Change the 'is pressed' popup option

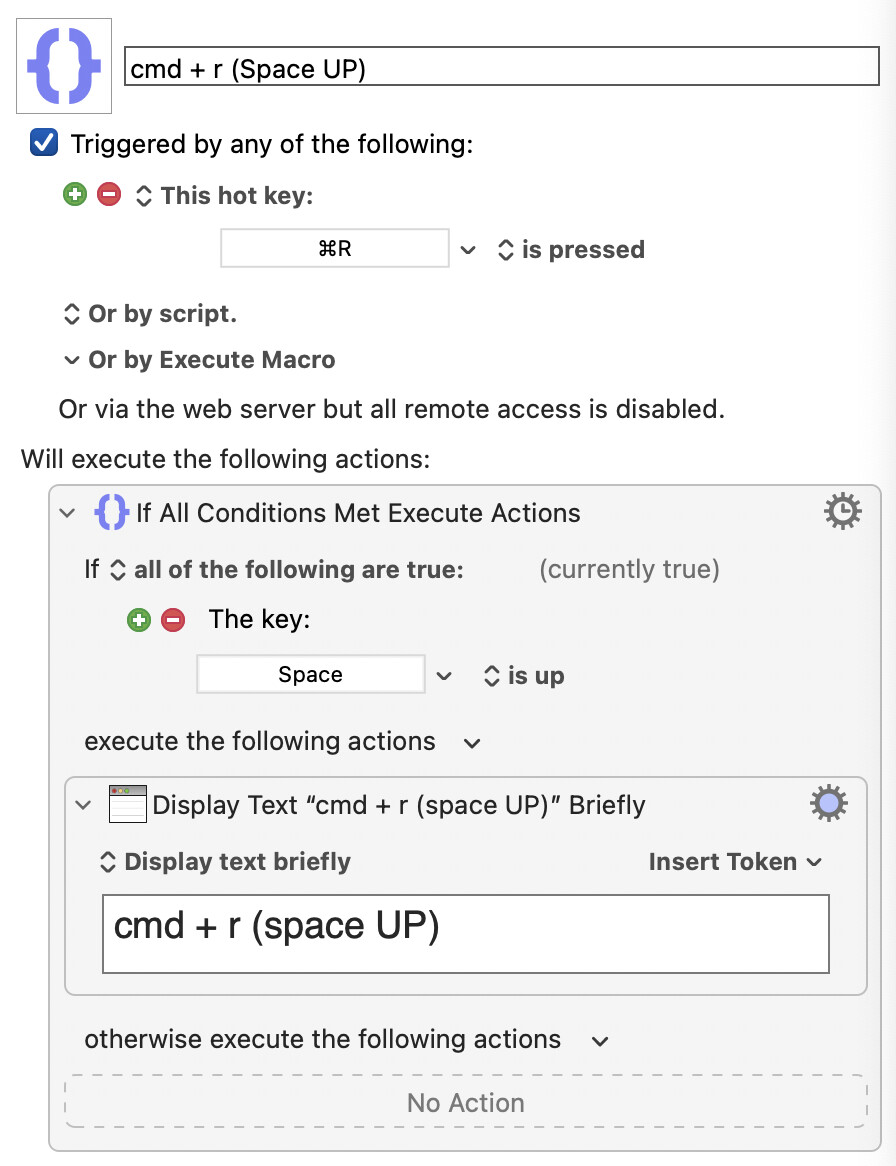[x=571, y=249]
